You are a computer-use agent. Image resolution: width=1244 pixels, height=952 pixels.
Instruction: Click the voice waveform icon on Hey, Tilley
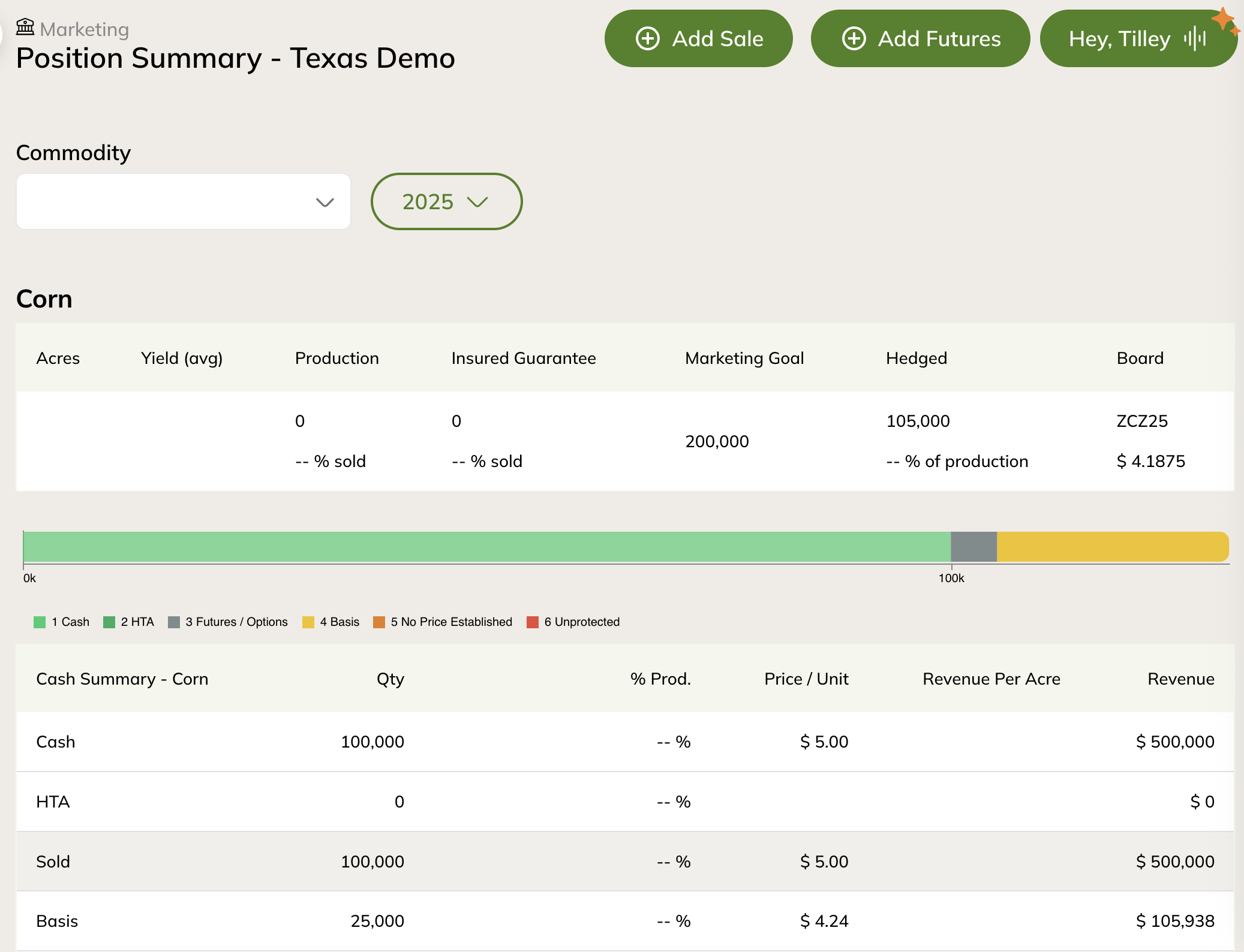click(1195, 39)
